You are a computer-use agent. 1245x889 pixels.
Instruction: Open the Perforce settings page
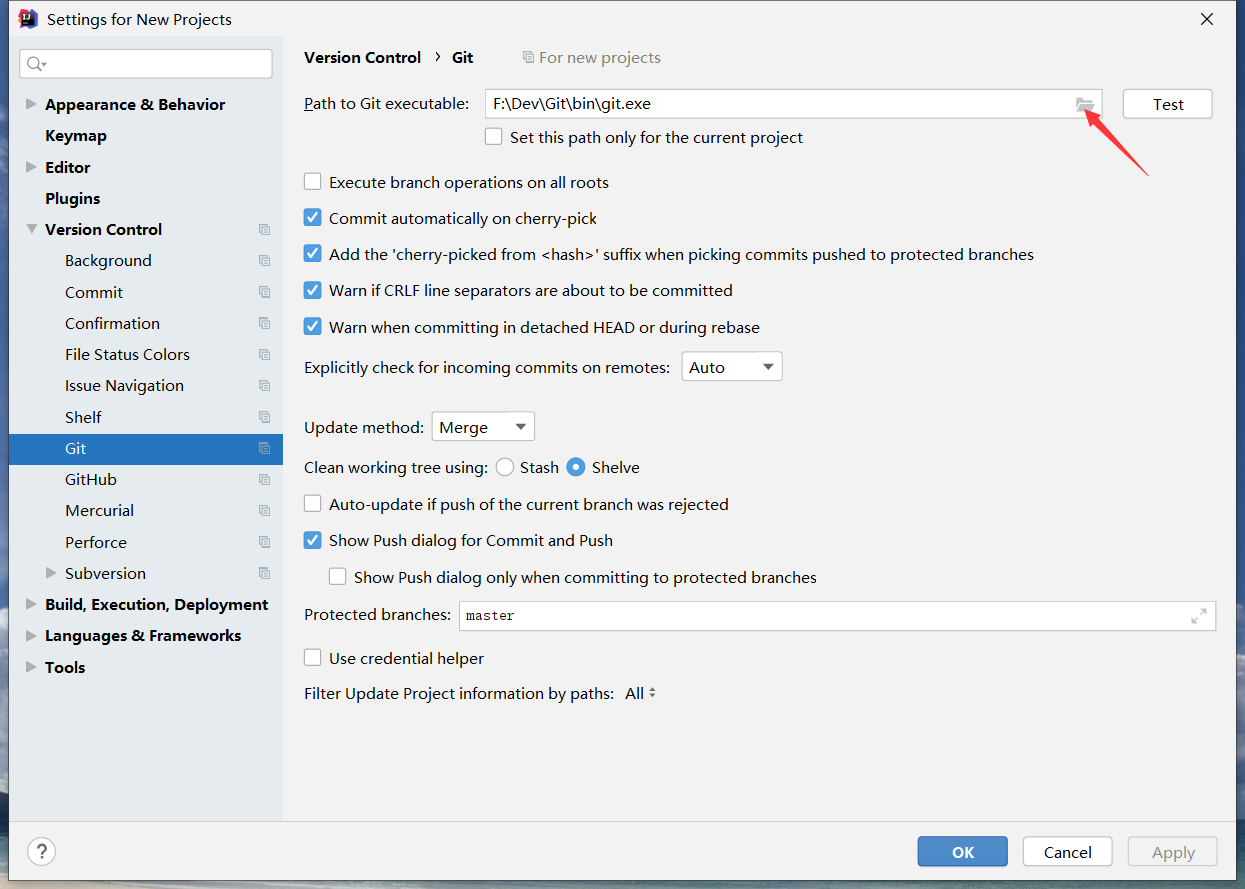[96, 542]
